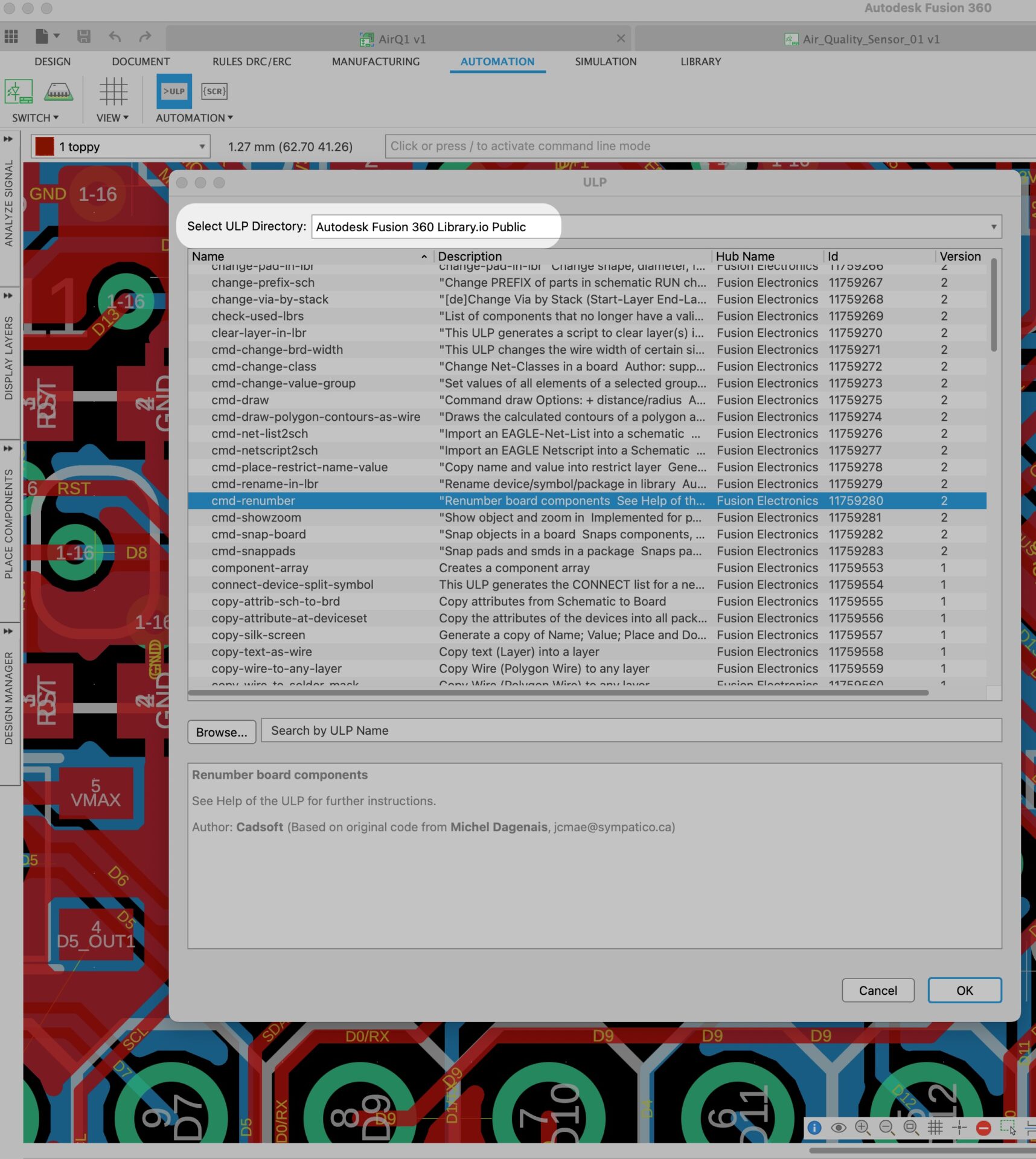Toggle the layer visibility eye icon

[839, 1127]
